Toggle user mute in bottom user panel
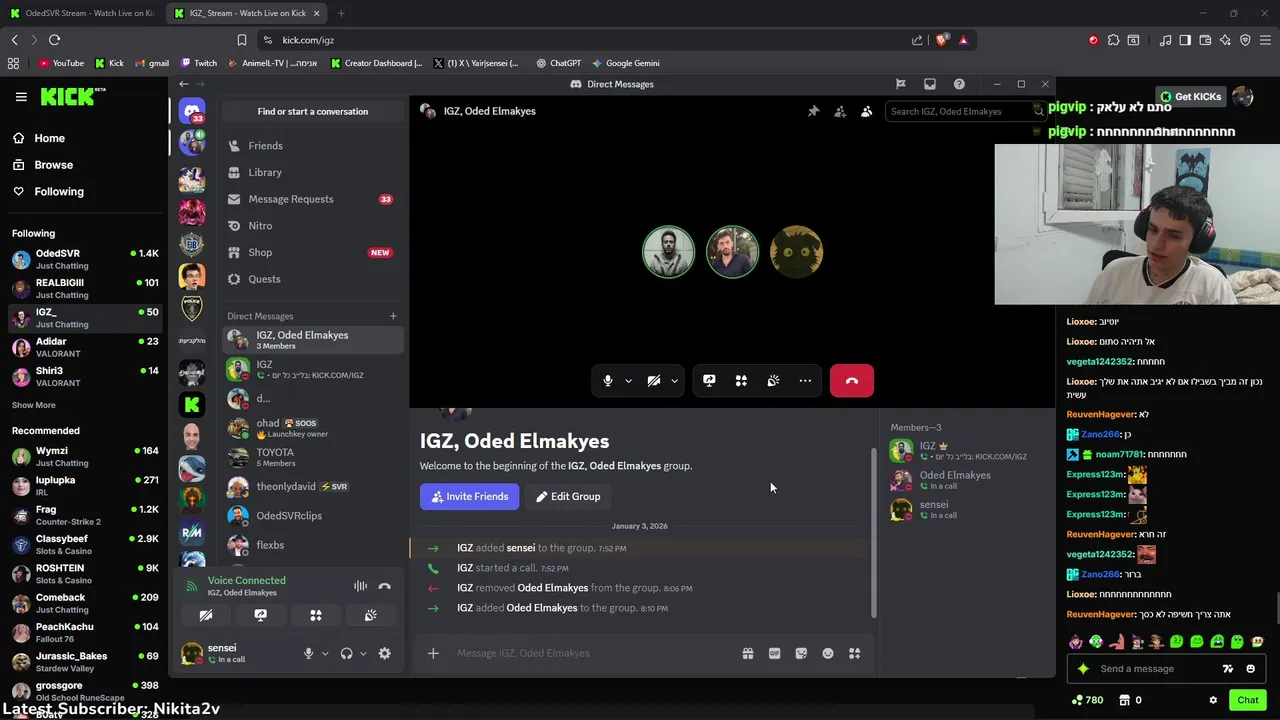 [308, 653]
